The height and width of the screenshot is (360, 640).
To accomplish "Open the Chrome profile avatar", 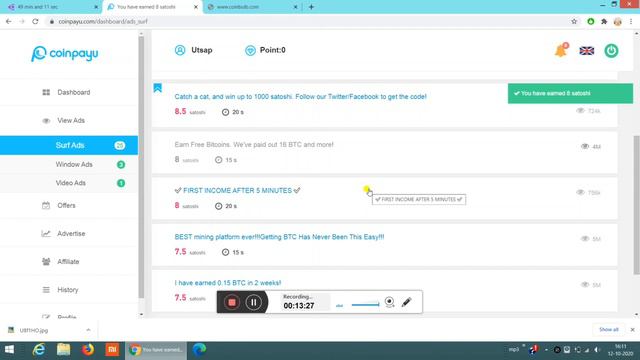I will click(x=618, y=21).
